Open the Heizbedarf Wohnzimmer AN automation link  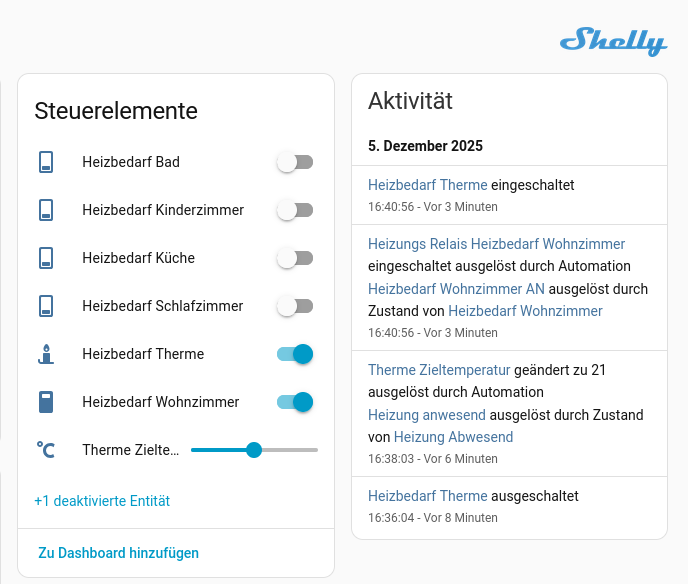click(x=456, y=289)
